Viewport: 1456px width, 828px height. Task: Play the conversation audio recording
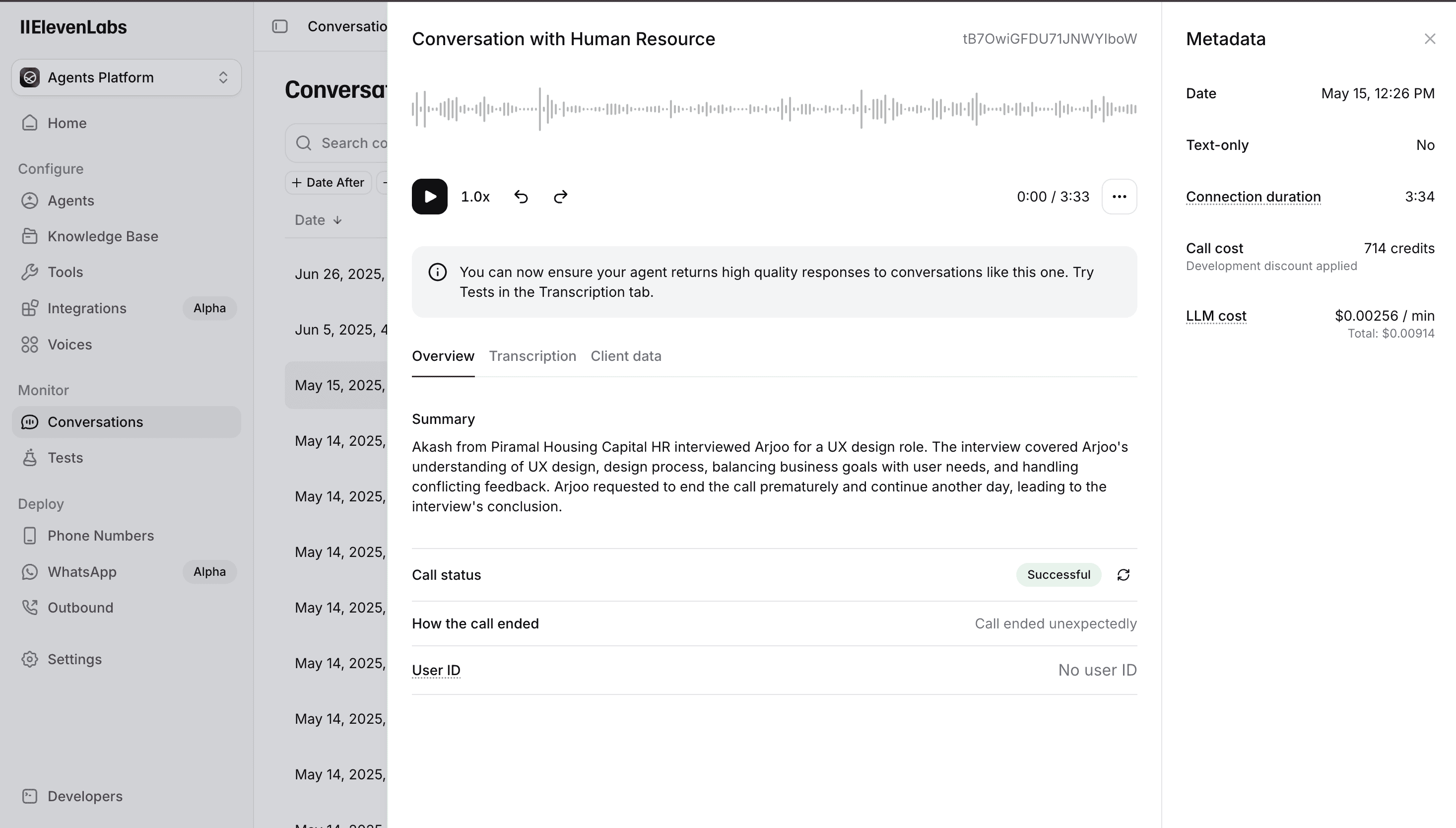pyautogui.click(x=429, y=197)
